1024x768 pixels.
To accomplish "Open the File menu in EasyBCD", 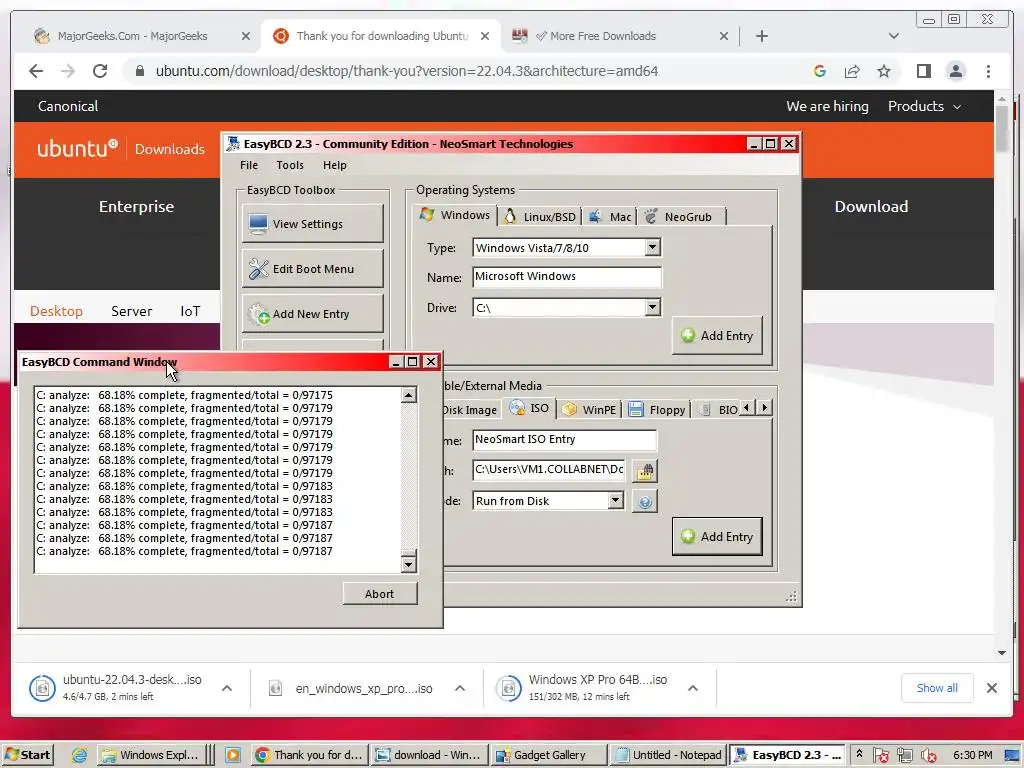I will 249,165.
